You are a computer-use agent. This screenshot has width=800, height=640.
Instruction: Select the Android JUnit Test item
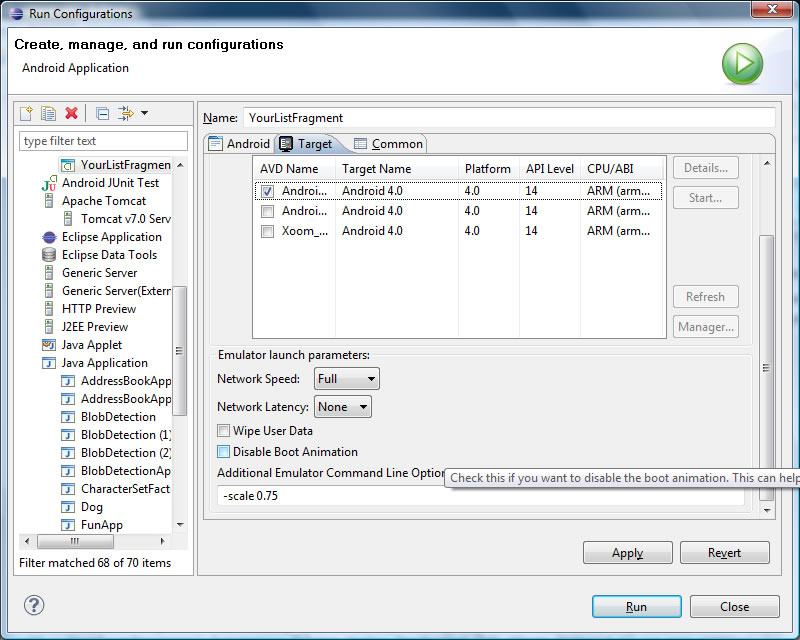pos(109,183)
